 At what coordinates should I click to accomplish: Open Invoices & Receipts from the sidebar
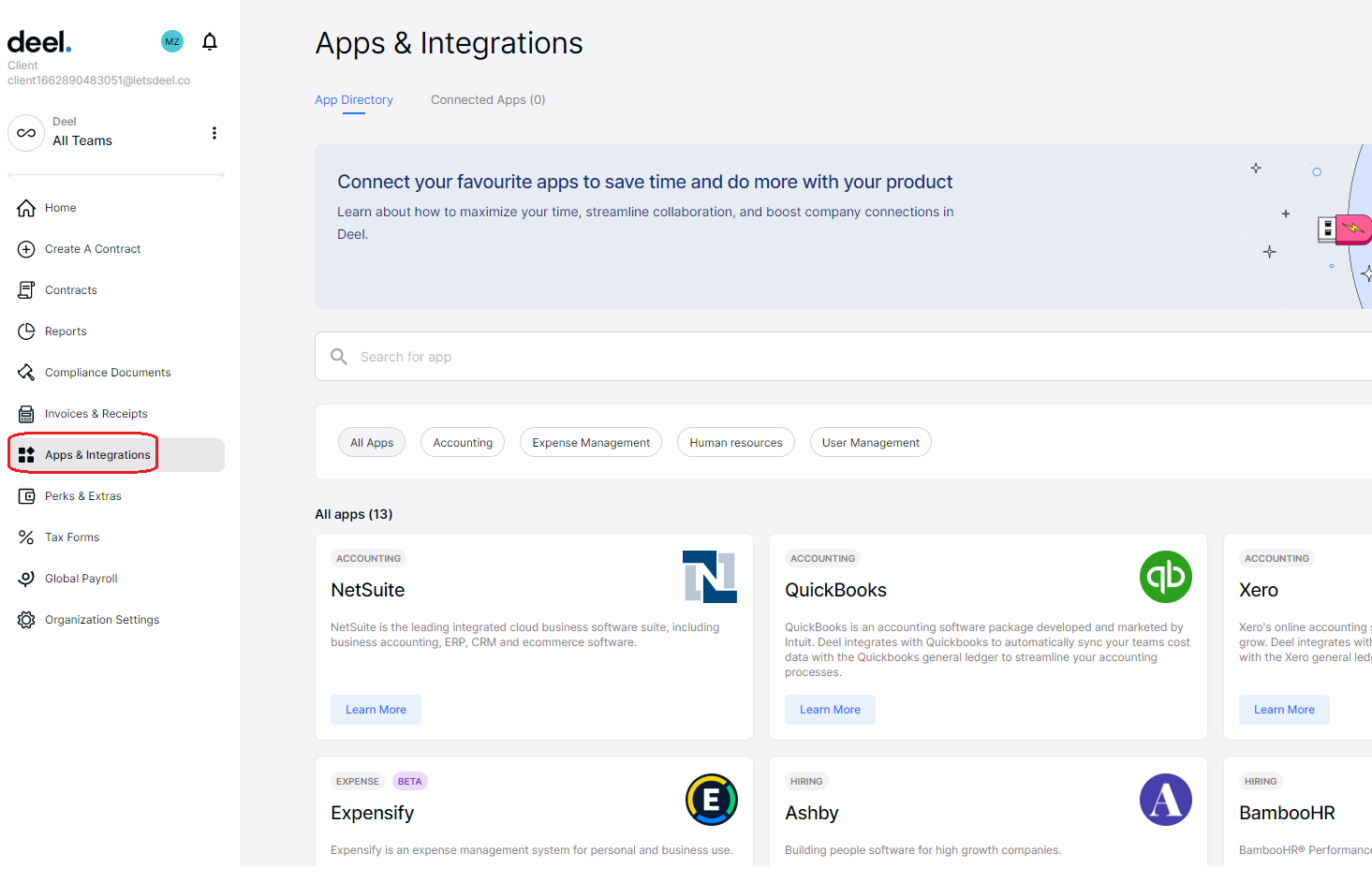click(x=26, y=413)
